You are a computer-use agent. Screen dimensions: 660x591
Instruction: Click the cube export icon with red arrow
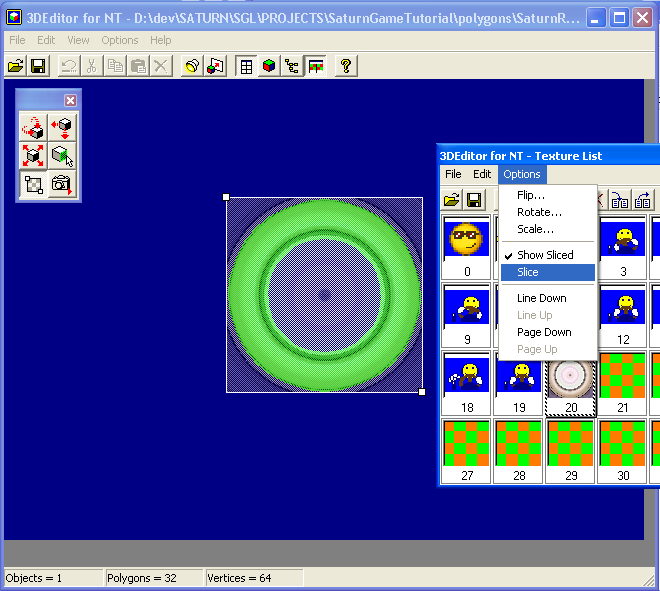point(215,66)
